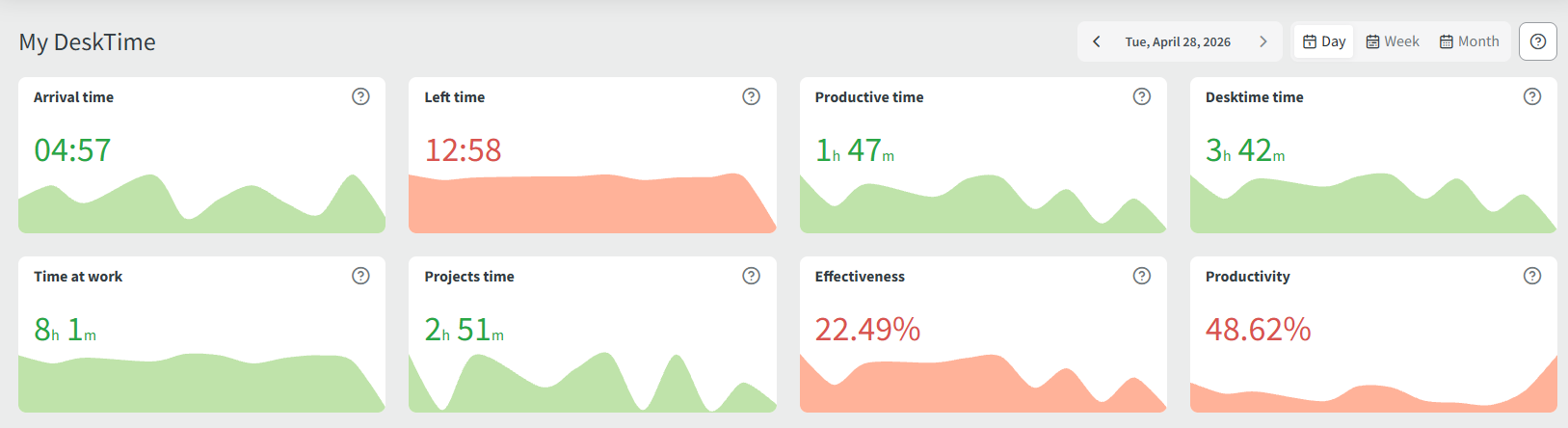The width and height of the screenshot is (1568, 428).
Task: Click the Arrival time help icon
Action: 360,96
